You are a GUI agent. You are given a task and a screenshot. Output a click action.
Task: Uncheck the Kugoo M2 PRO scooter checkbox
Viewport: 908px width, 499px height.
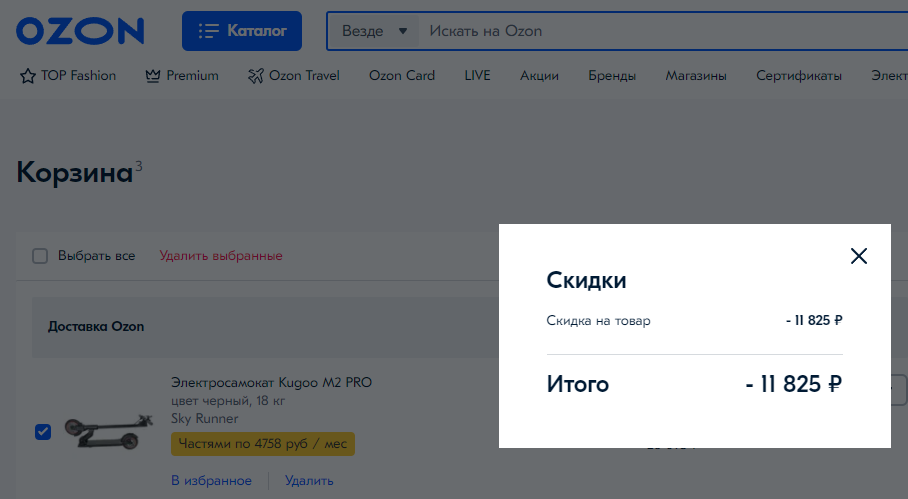[43, 432]
